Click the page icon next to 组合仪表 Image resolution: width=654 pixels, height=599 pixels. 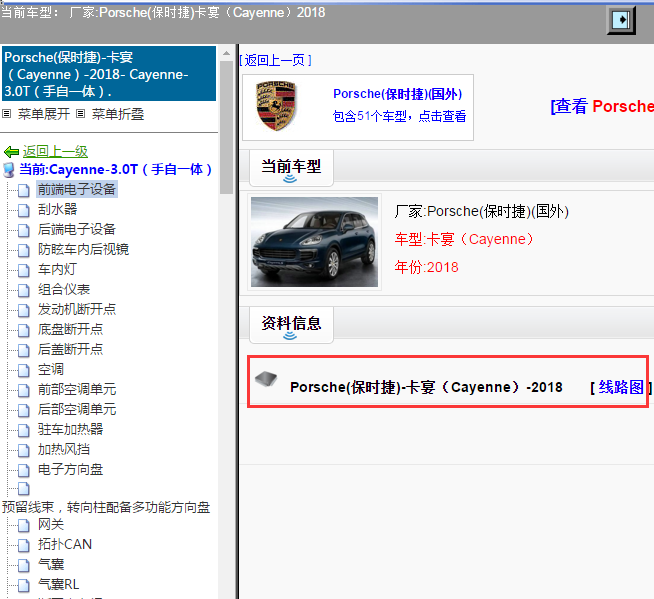(24, 290)
